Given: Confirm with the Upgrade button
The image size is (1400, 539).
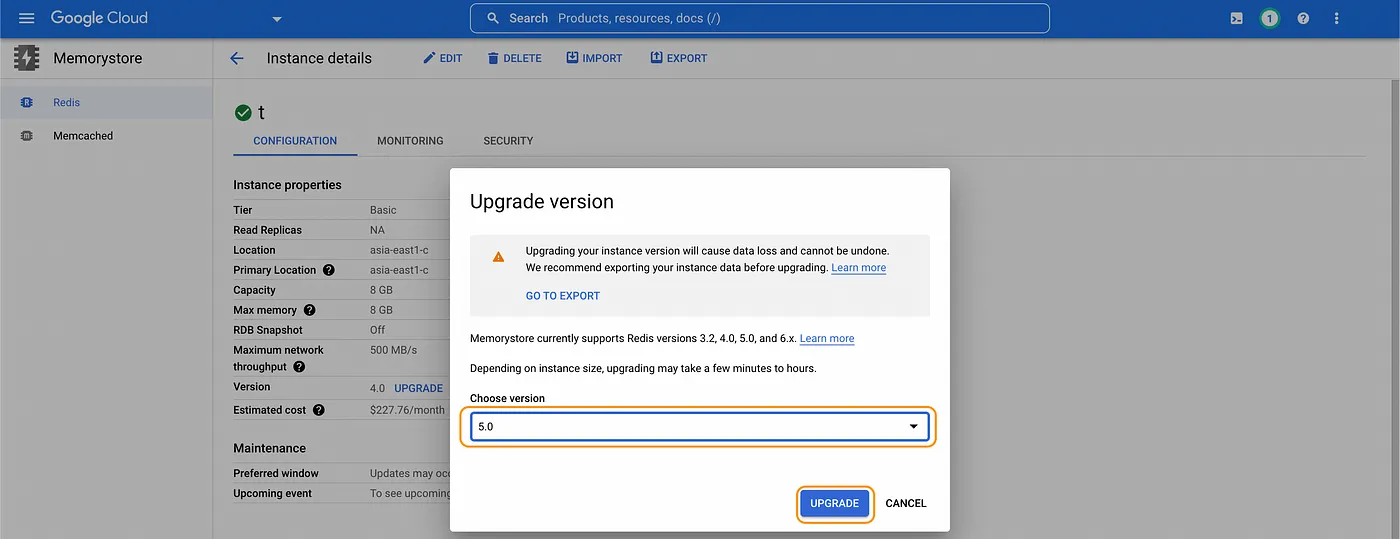Looking at the screenshot, I should point(834,504).
